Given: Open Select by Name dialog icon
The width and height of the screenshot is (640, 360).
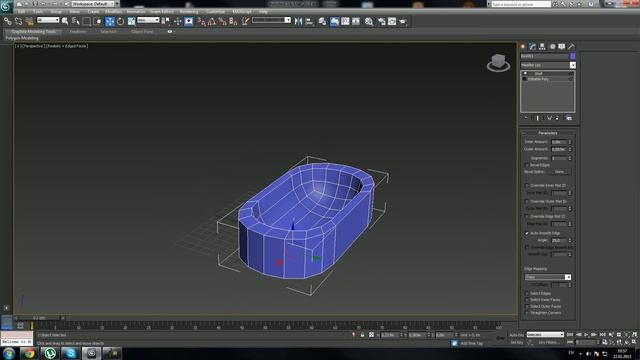Looking at the screenshot, I should [x=76, y=21].
